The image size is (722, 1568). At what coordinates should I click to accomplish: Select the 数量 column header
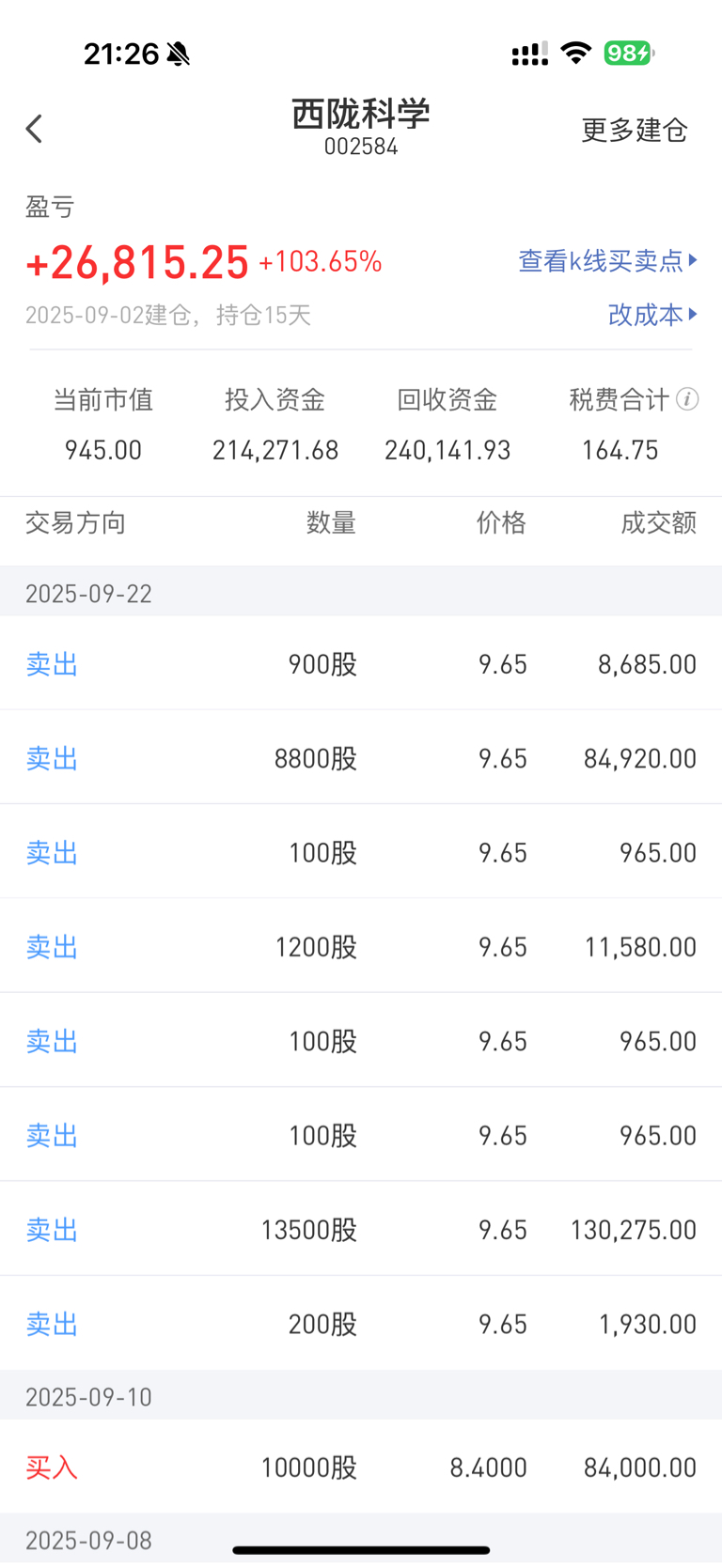click(x=331, y=522)
